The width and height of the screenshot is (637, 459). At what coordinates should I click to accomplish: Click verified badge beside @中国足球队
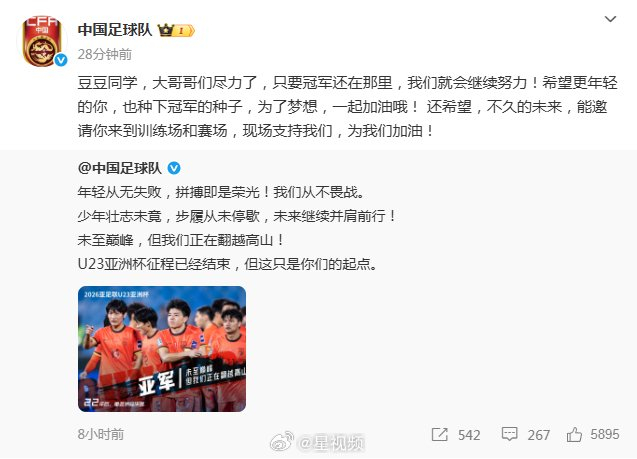tap(174, 168)
